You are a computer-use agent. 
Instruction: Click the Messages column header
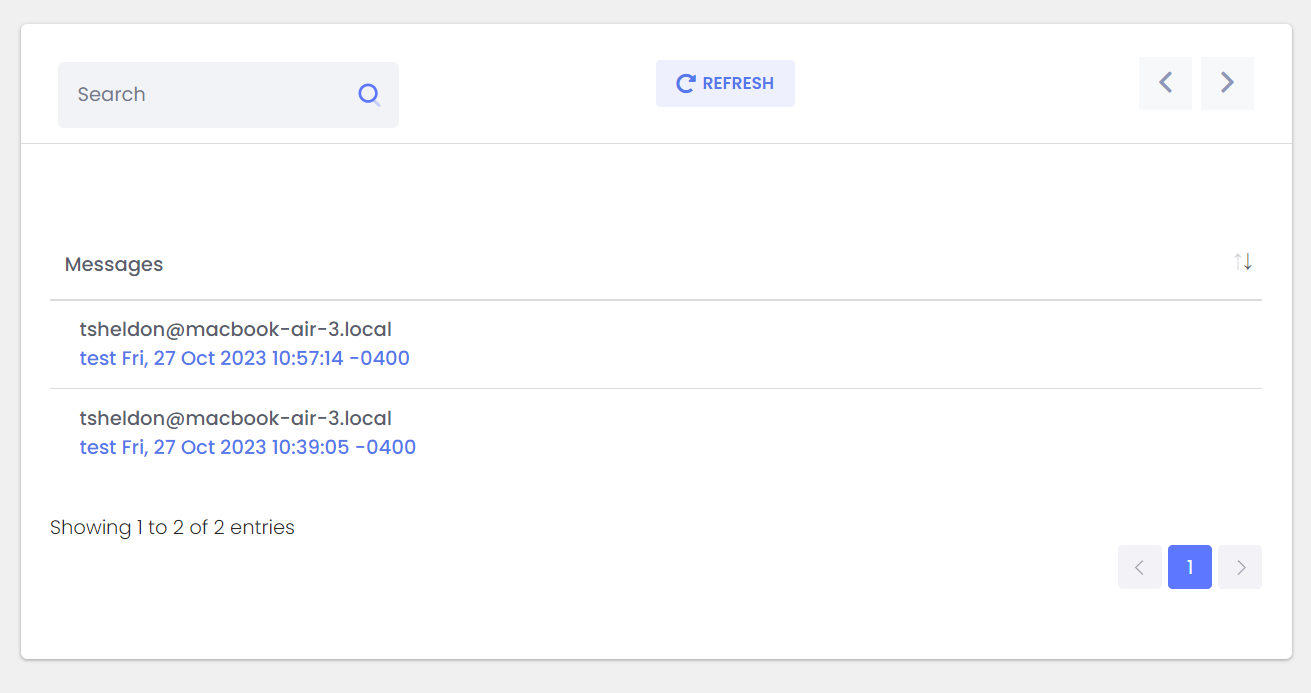[114, 265]
